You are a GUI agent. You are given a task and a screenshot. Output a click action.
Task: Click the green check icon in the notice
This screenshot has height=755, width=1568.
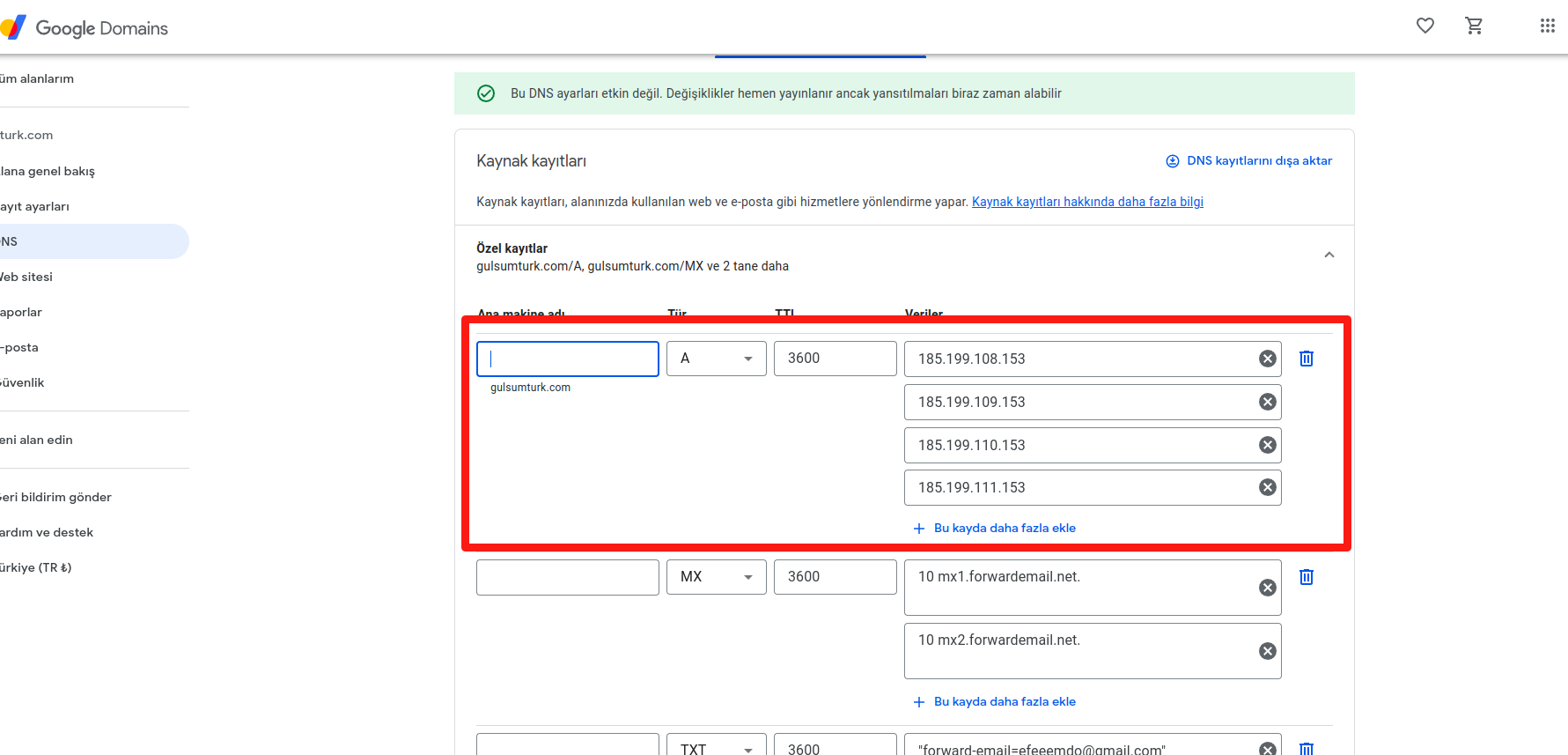tap(486, 93)
